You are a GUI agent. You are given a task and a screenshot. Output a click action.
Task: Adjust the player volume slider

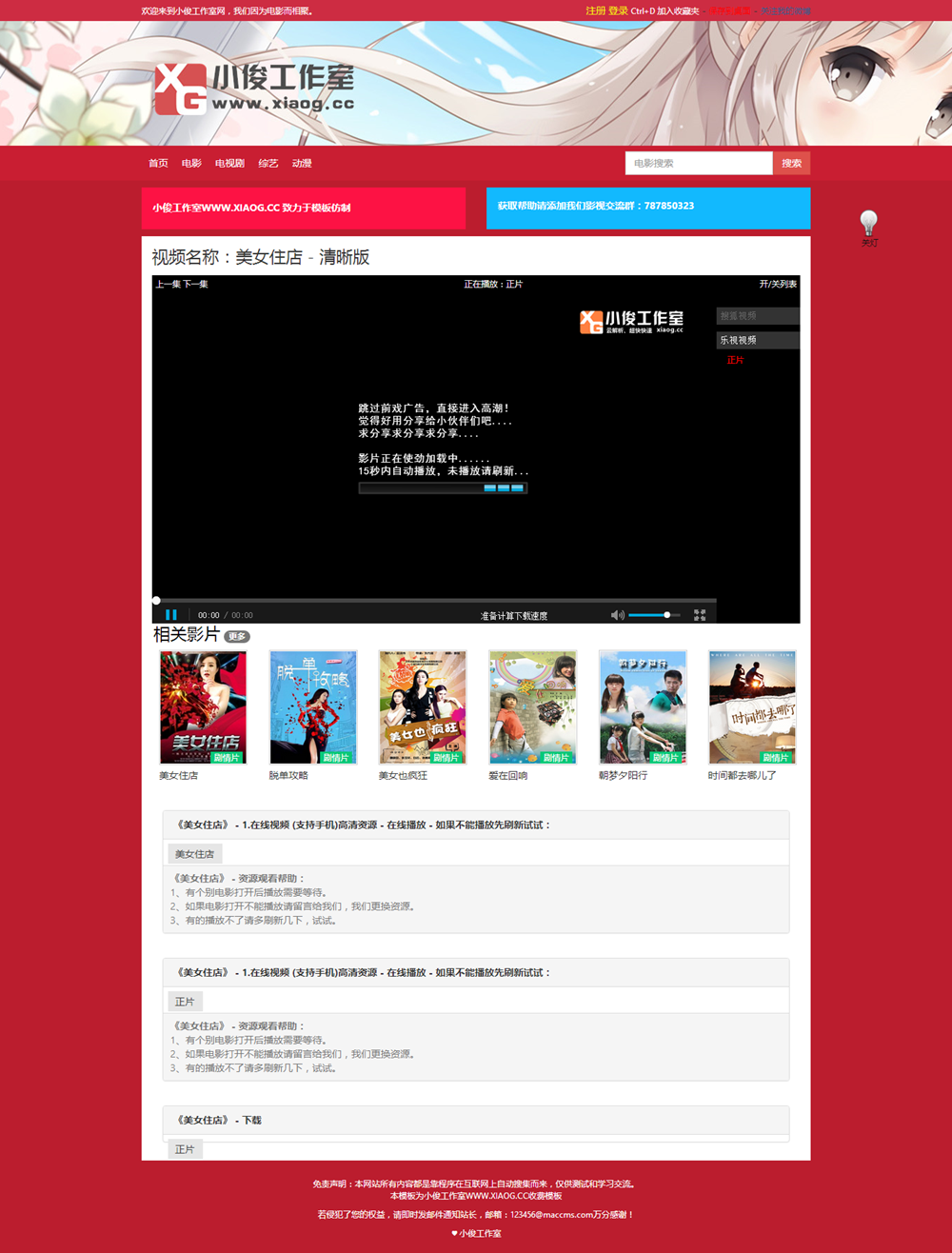[654, 615]
